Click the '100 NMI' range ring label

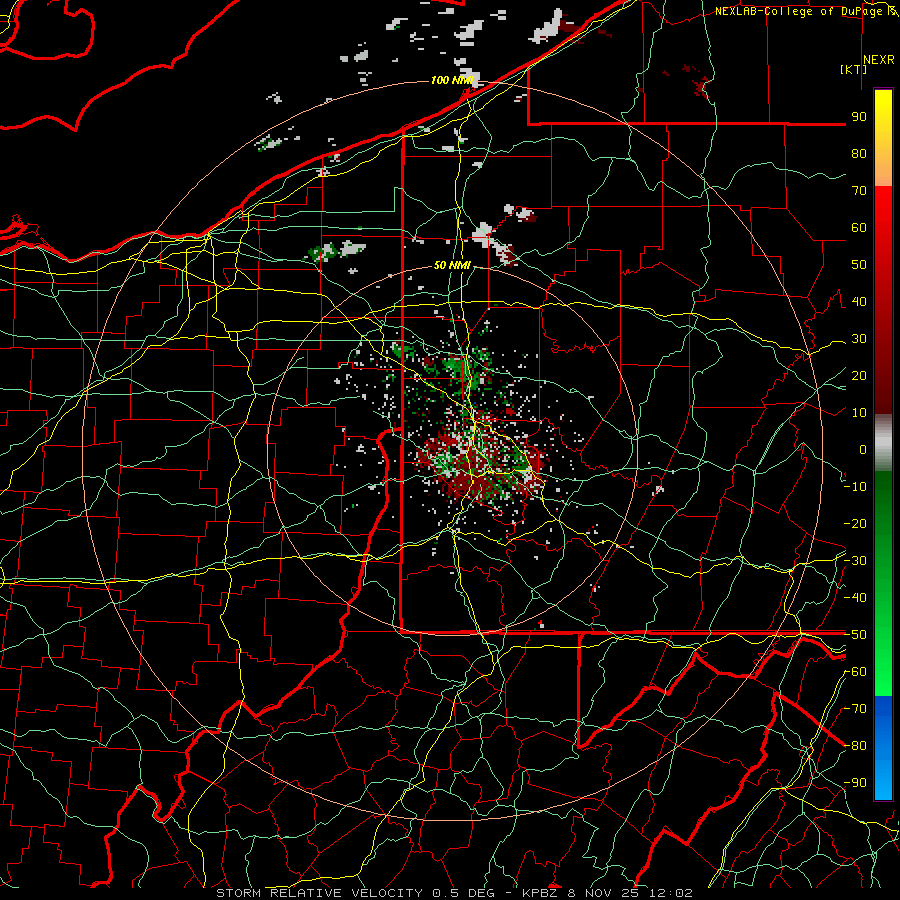pyautogui.click(x=451, y=80)
